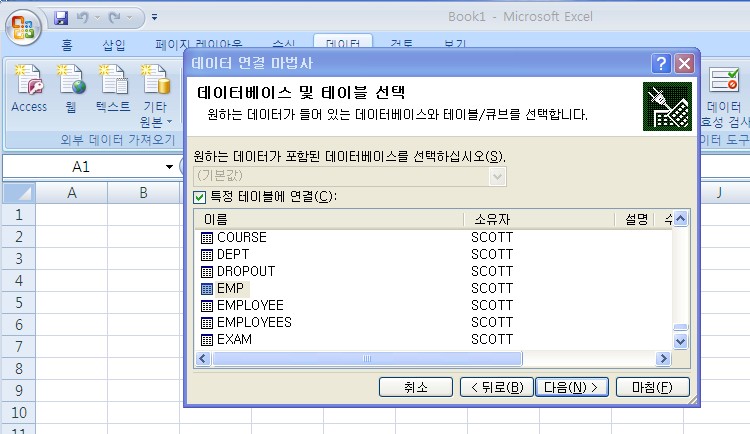Select column B header
750x434 pixels.
pos(143,193)
